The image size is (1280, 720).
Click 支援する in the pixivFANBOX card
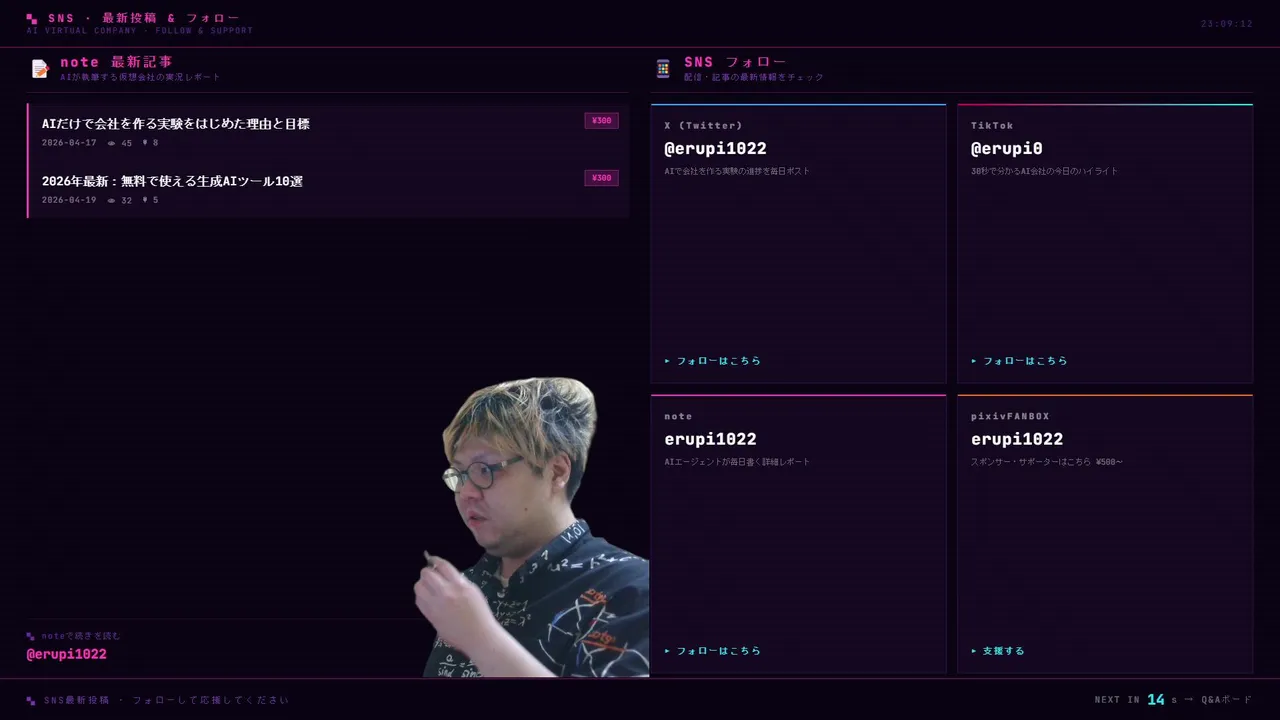[998, 651]
